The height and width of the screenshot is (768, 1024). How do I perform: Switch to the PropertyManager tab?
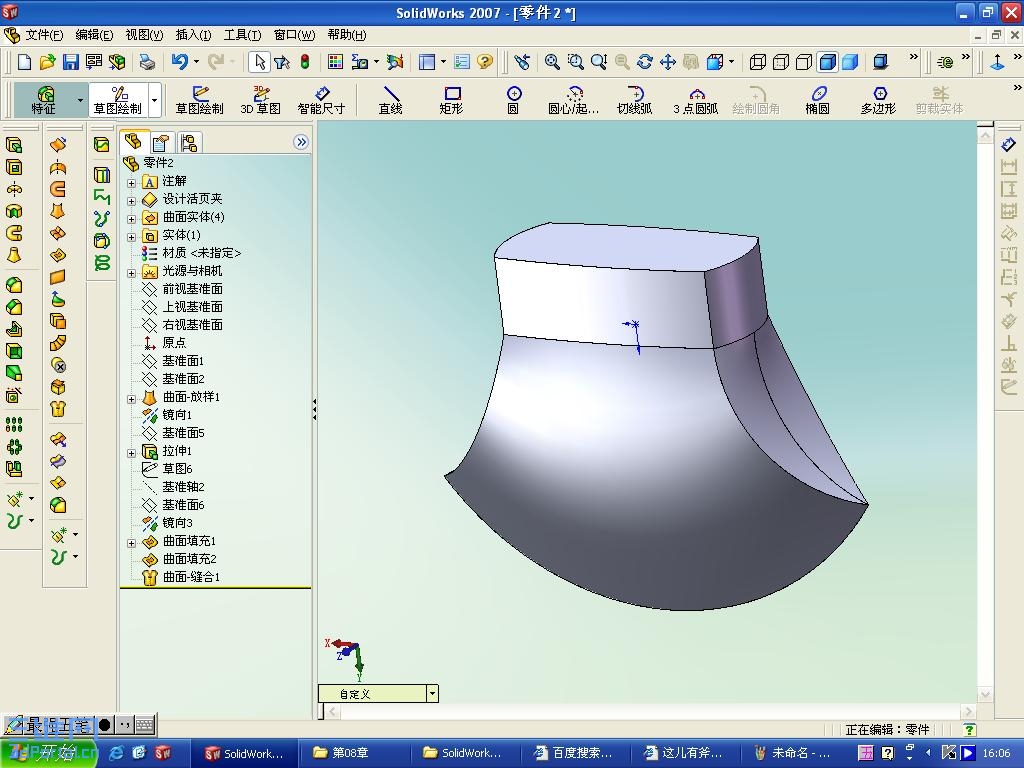[161, 142]
